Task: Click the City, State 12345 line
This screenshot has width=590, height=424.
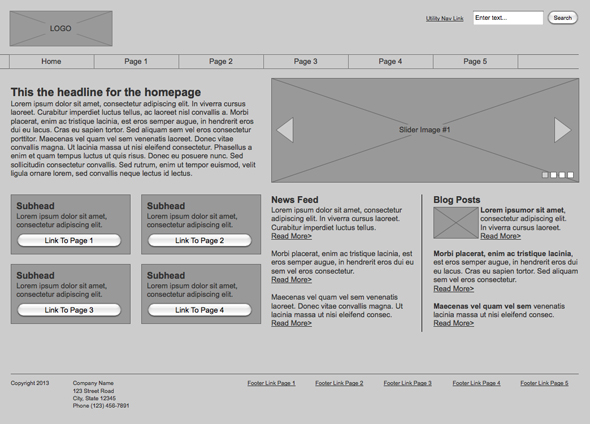Action: tap(94, 398)
